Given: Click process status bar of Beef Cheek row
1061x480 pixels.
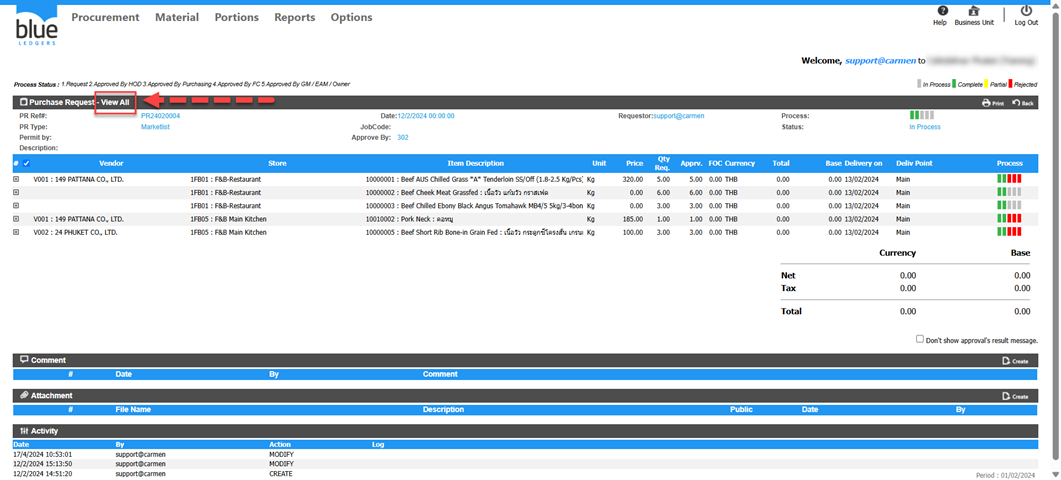Looking at the screenshot, I should coord(1009,192).
